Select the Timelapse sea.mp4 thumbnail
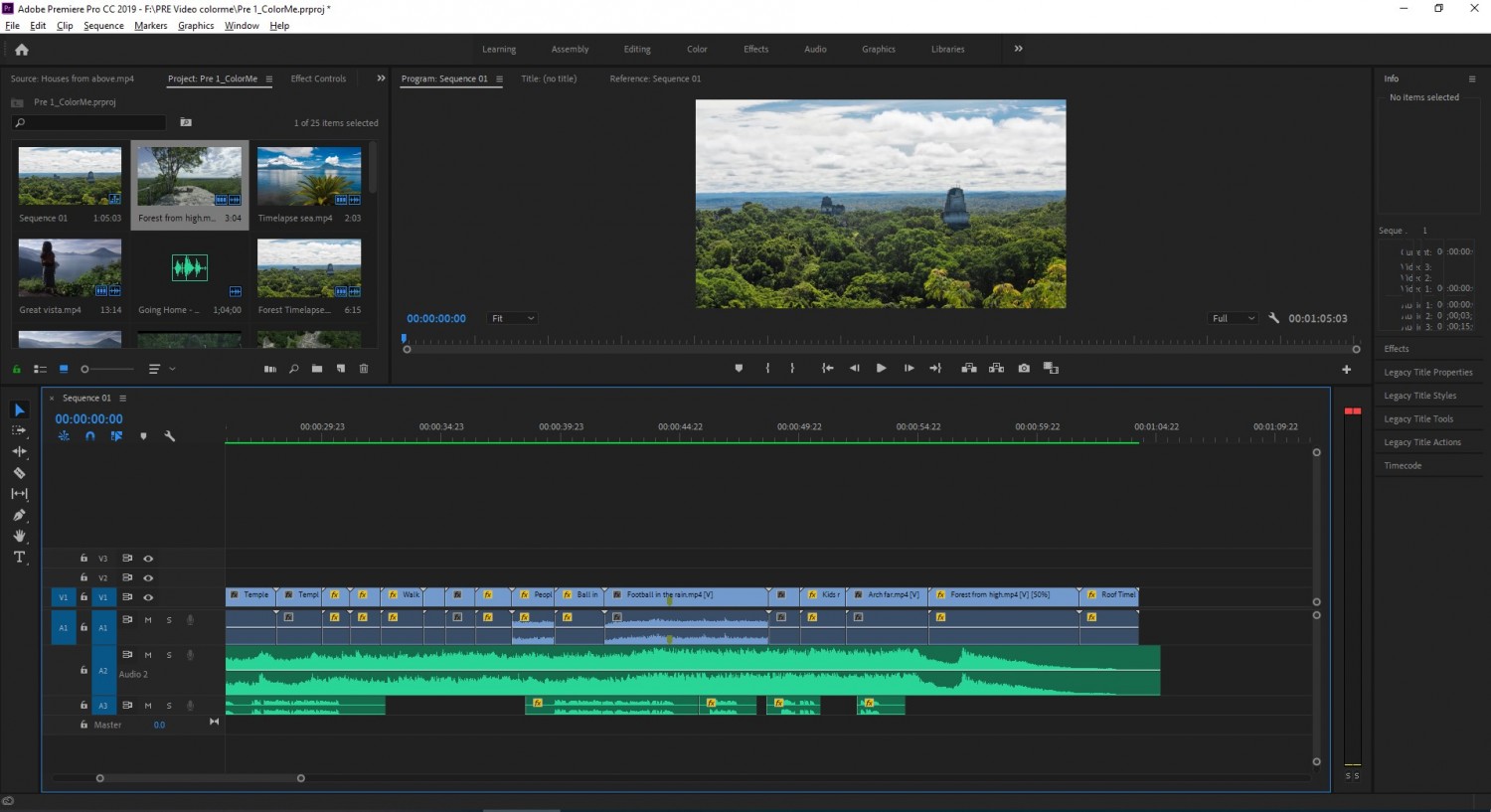 tap(309, 176)
